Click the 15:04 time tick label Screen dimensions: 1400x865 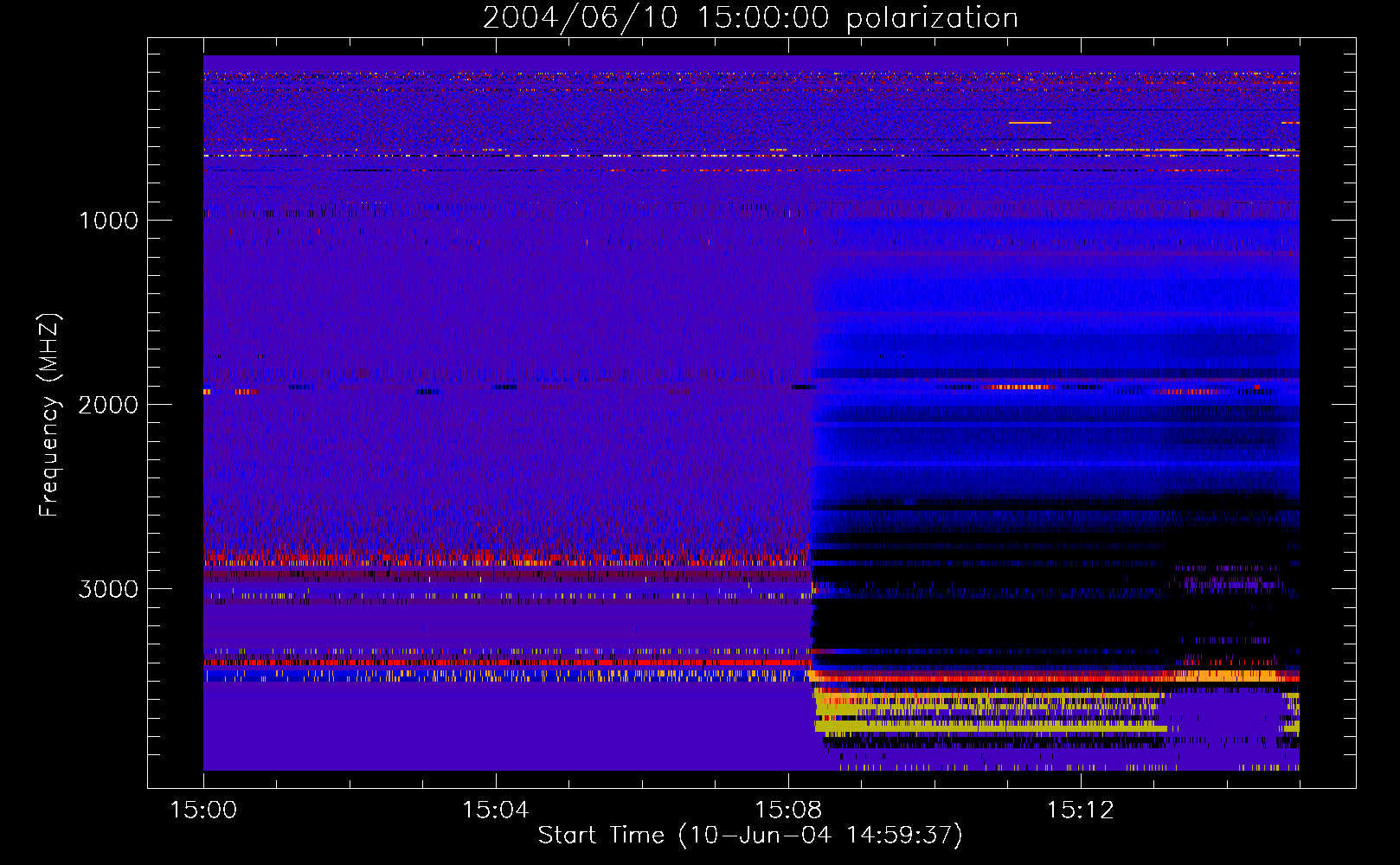(x=495, y=811)
